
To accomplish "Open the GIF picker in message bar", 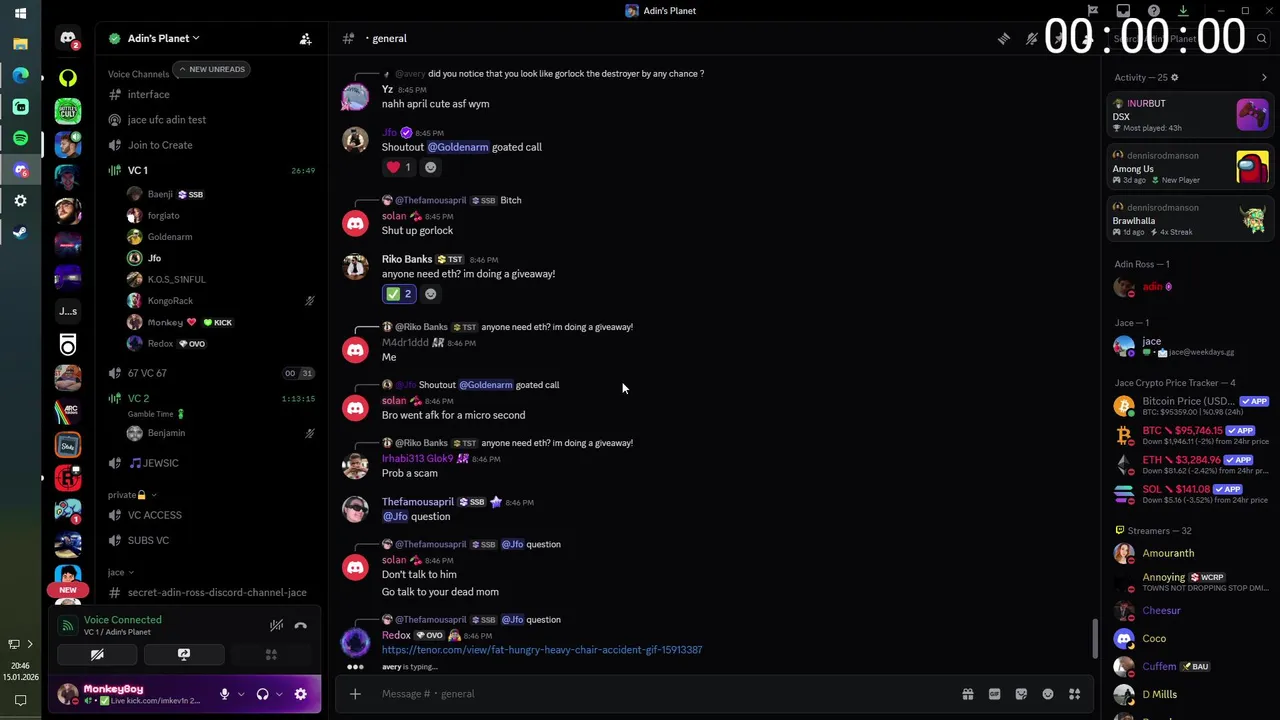I will click(x=994, y=694).
